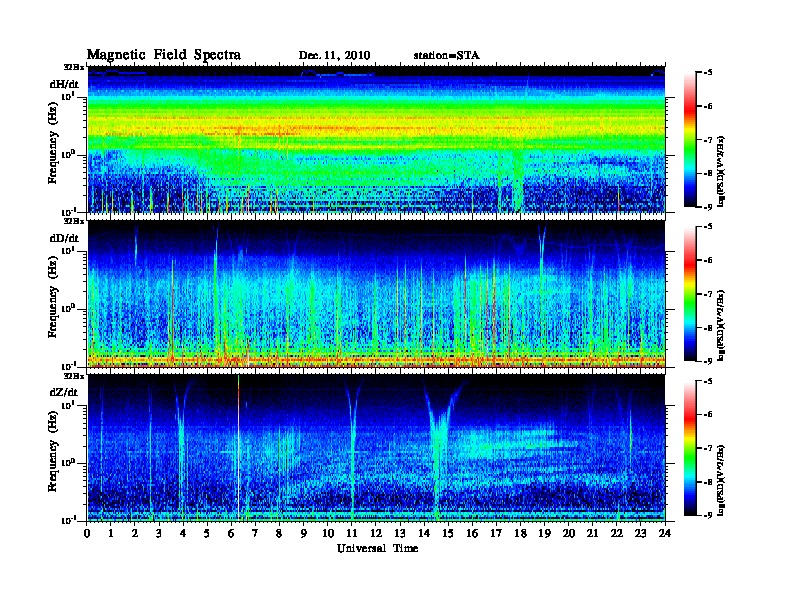Click the log(PSD) units label beside the dZ/dt color bar
Screen dimensions: 792x612
721,479
